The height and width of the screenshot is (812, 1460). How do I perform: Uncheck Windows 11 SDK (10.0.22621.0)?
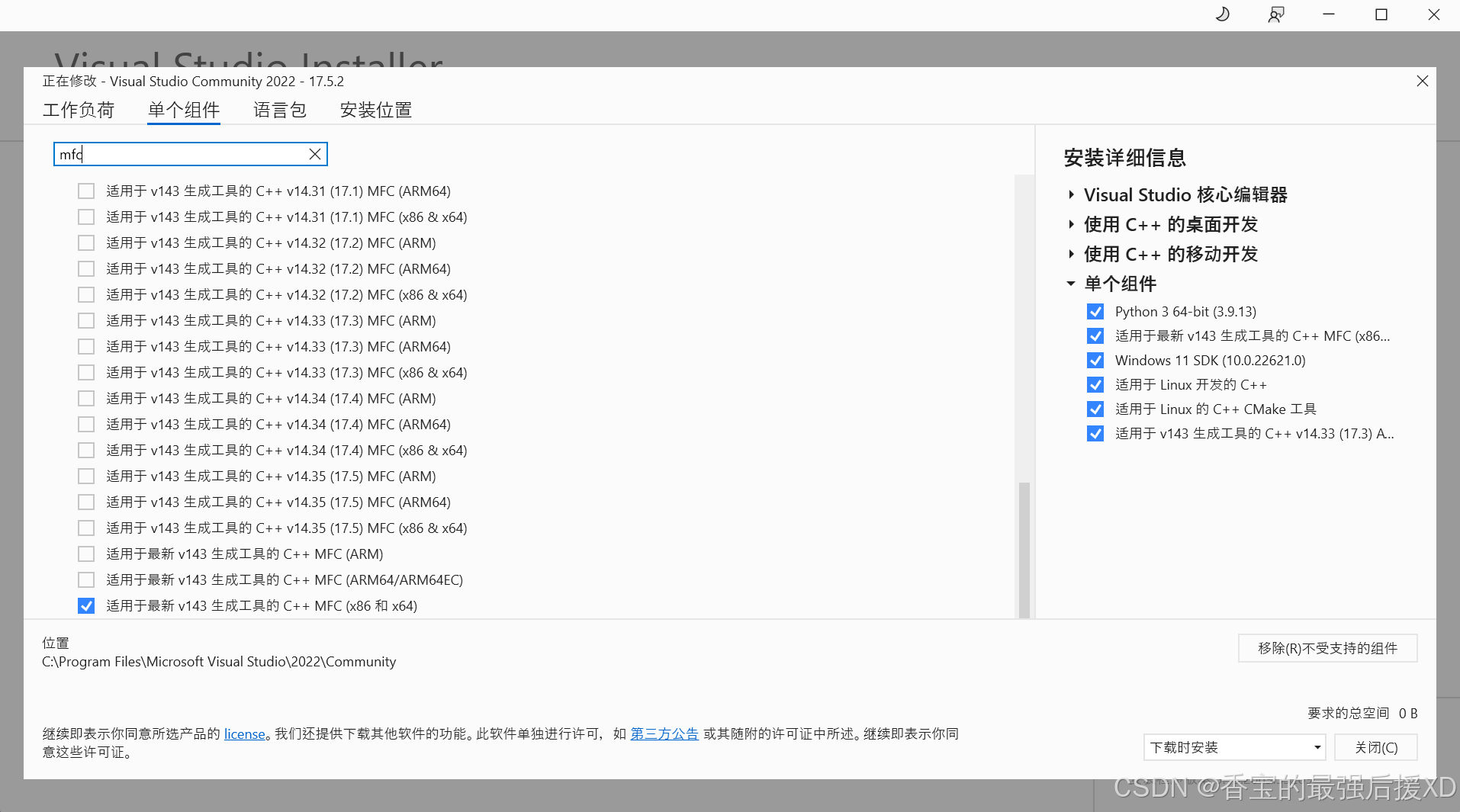[1095, 361]
